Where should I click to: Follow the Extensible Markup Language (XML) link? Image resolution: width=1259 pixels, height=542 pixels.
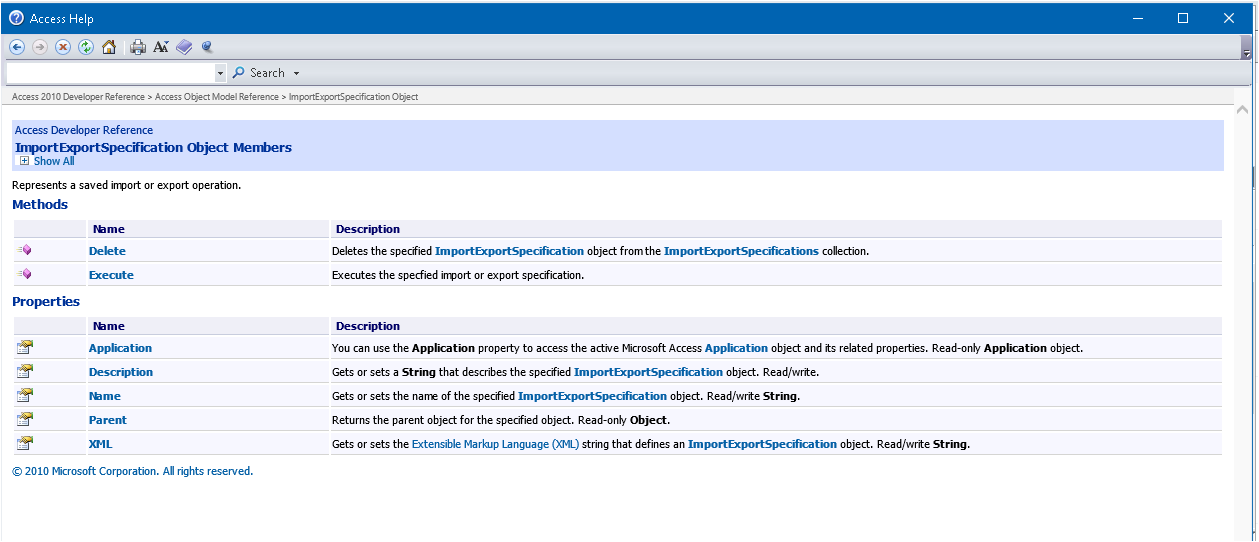point(495,444)
